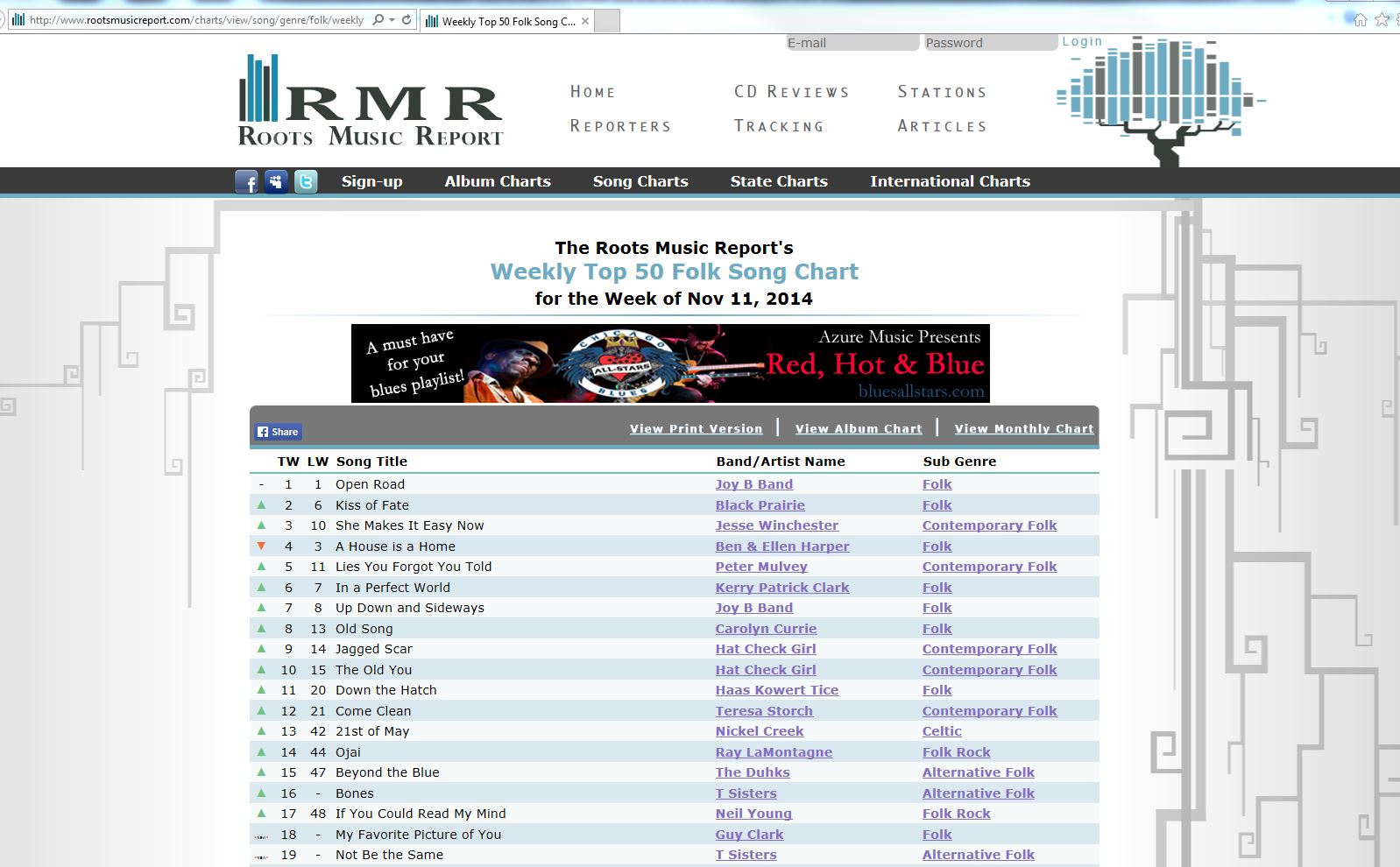Open the Articles menu item

(x=942, y=126)
